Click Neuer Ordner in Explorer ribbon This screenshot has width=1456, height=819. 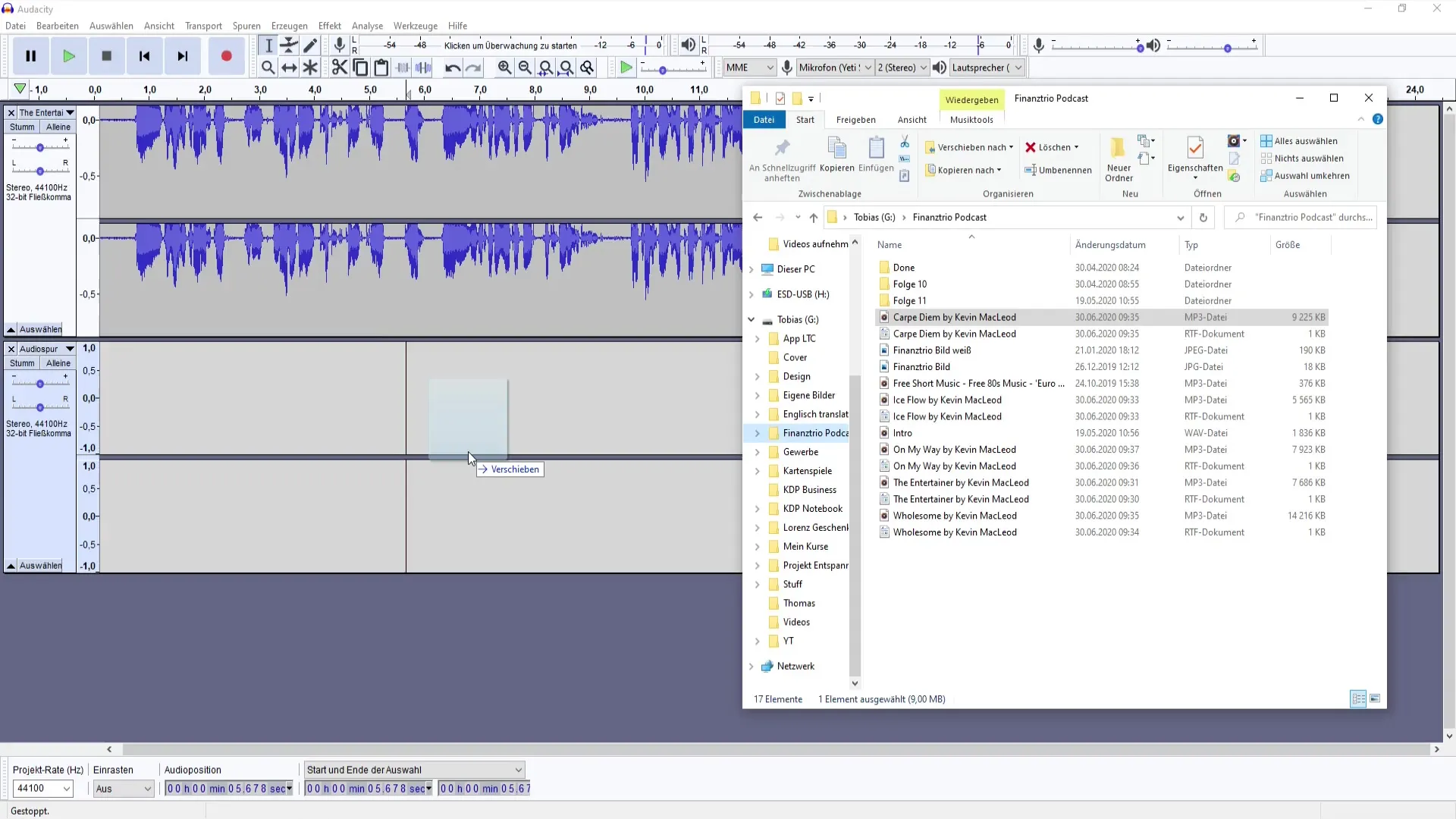1119,159
